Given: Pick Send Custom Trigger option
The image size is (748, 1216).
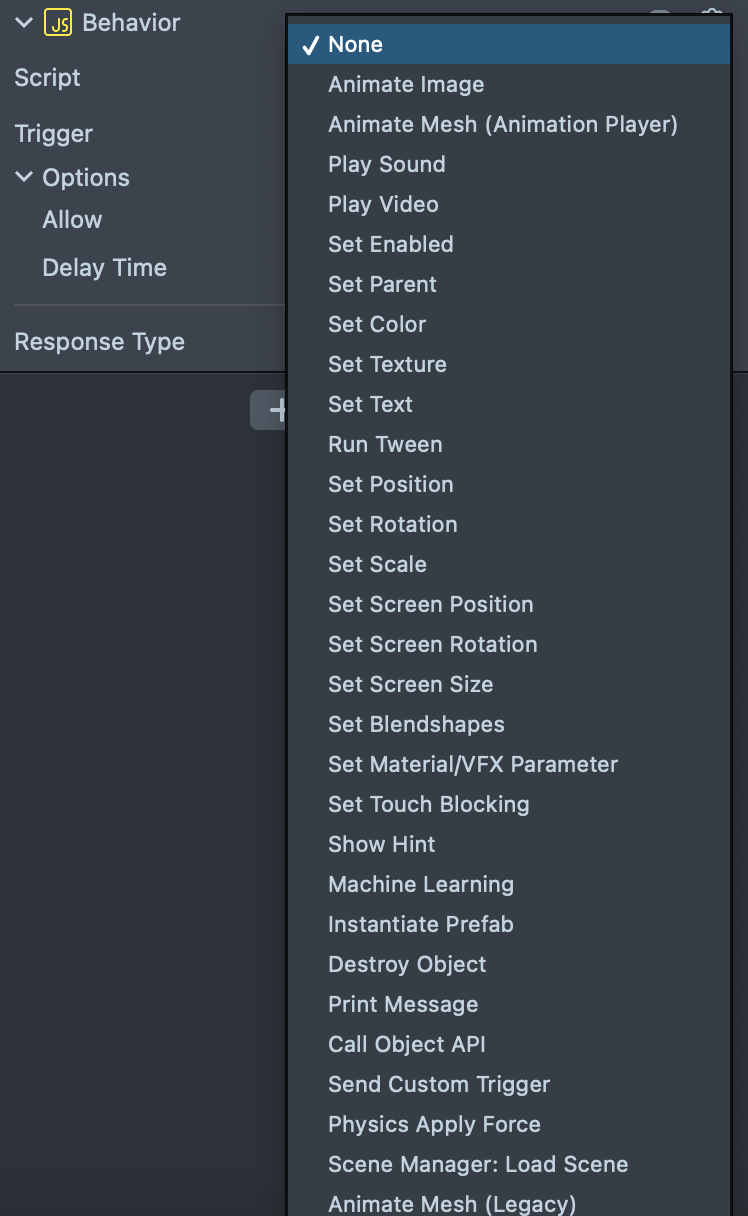Looking at the screenshot, I should (x=439, y=1084).
